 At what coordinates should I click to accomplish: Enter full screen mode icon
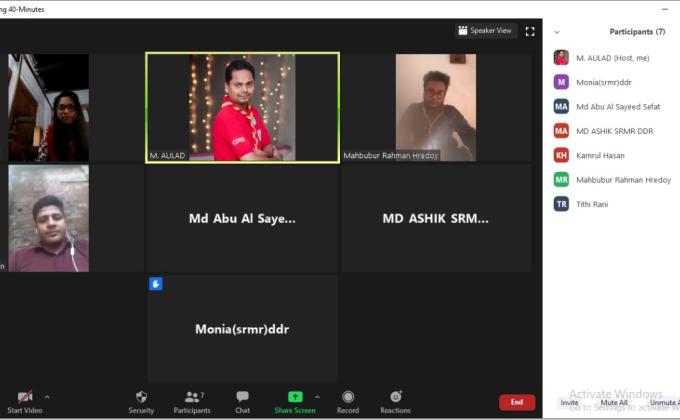point(530,31)
